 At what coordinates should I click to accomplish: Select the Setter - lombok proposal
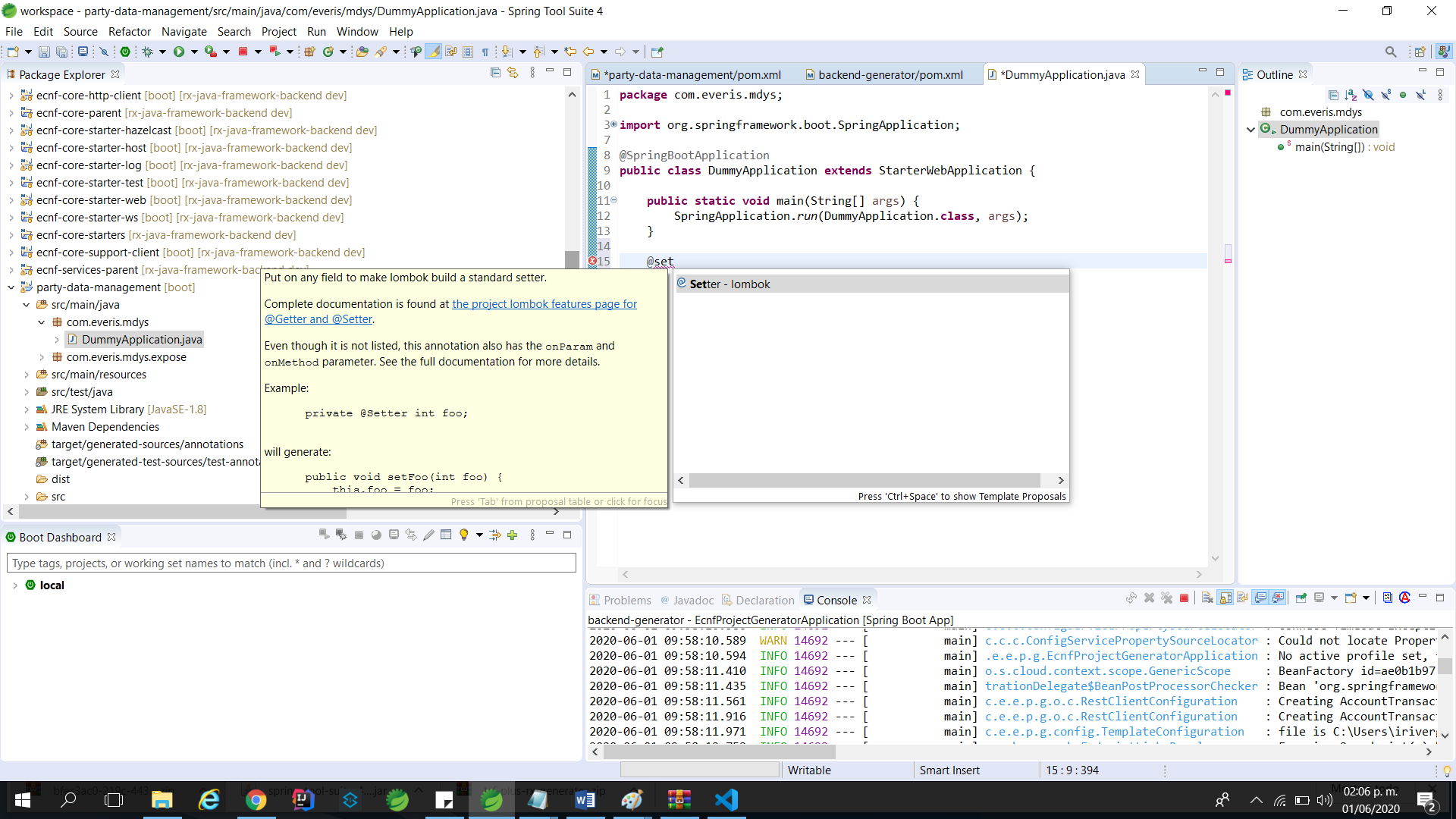pyautogui.click(x=871, y=284)
